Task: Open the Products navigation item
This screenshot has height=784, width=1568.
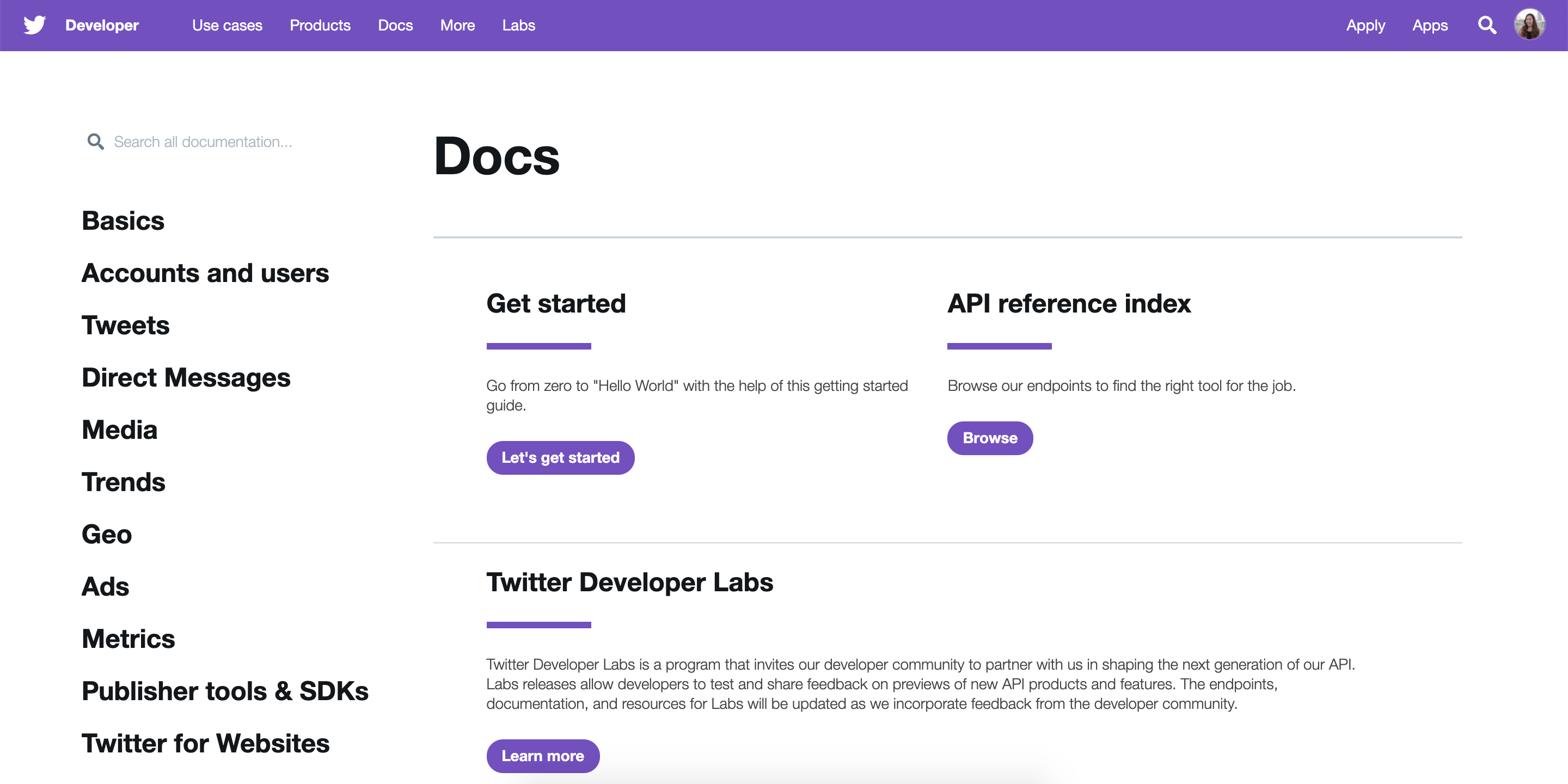Action: pos(320,25)
